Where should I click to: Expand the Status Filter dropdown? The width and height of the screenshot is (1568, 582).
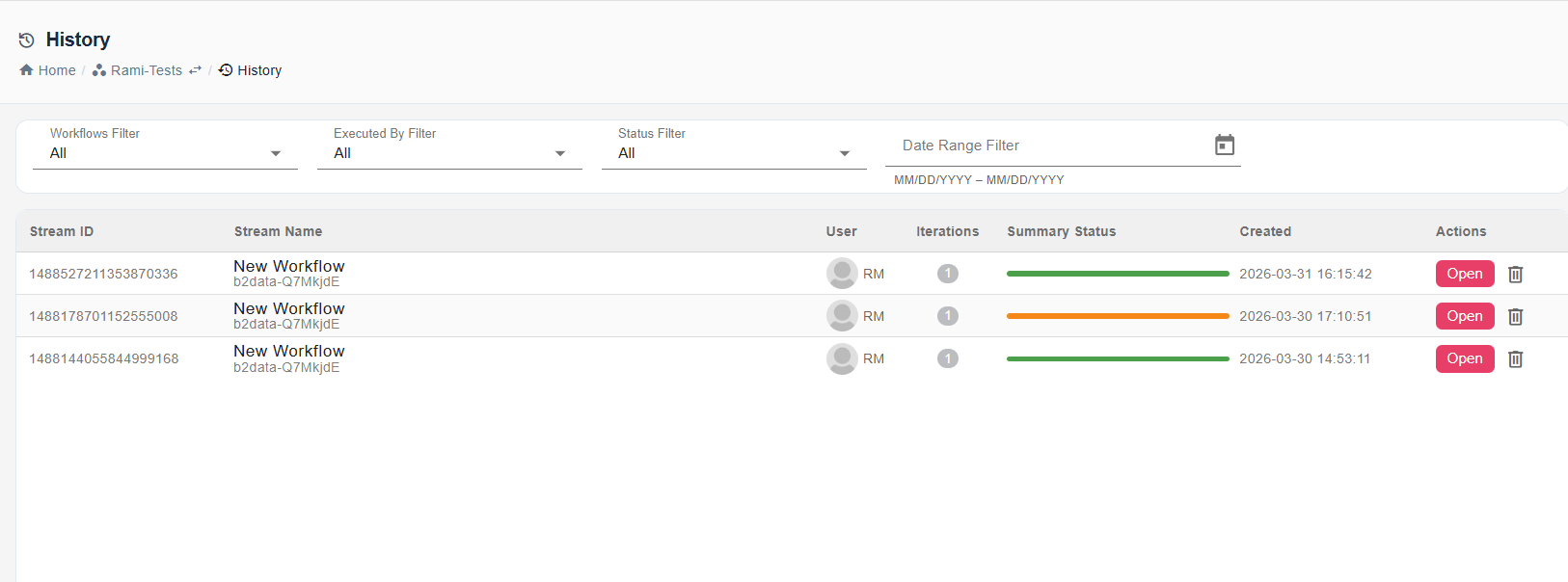(x=734, y=153)
